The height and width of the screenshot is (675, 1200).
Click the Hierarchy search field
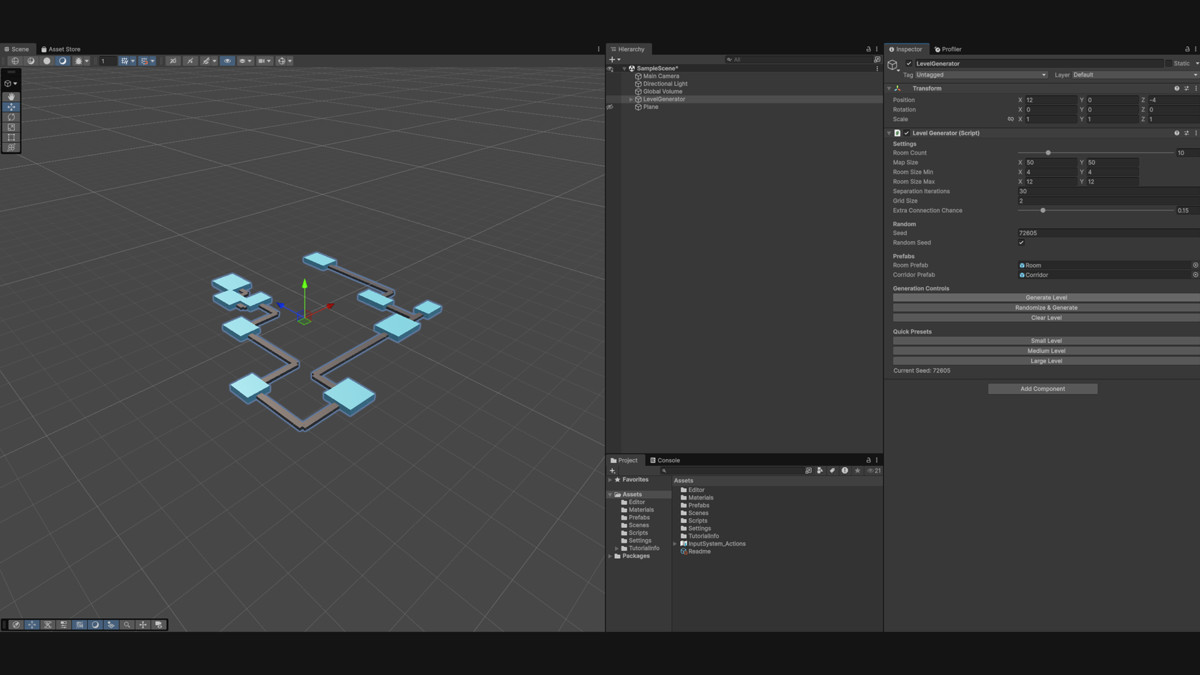[x=798, y=59]
